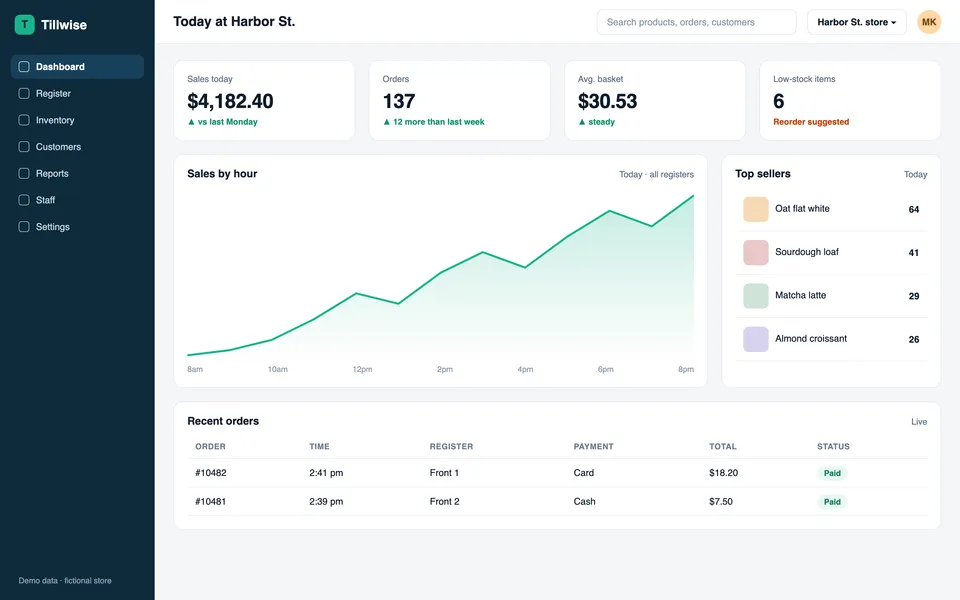Click the Reports sidebar icon
Image resolution: width=960 pixels, height=600 pixels.
click(24, 173)
